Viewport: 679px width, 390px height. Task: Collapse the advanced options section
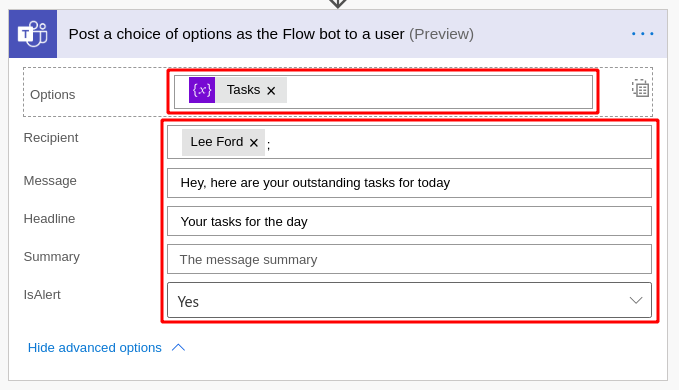94,348
